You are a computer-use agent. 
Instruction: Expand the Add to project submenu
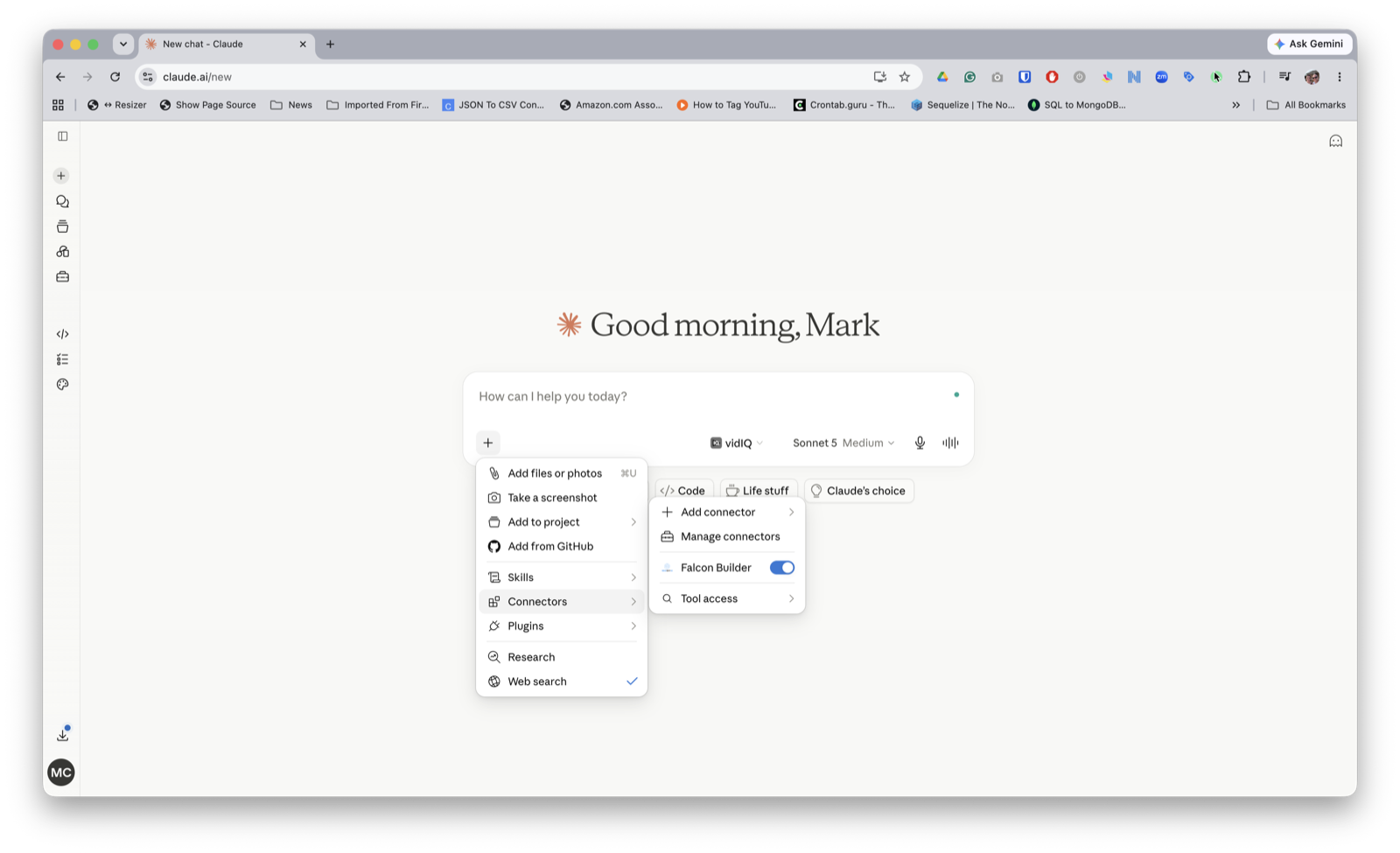point(562,522)
